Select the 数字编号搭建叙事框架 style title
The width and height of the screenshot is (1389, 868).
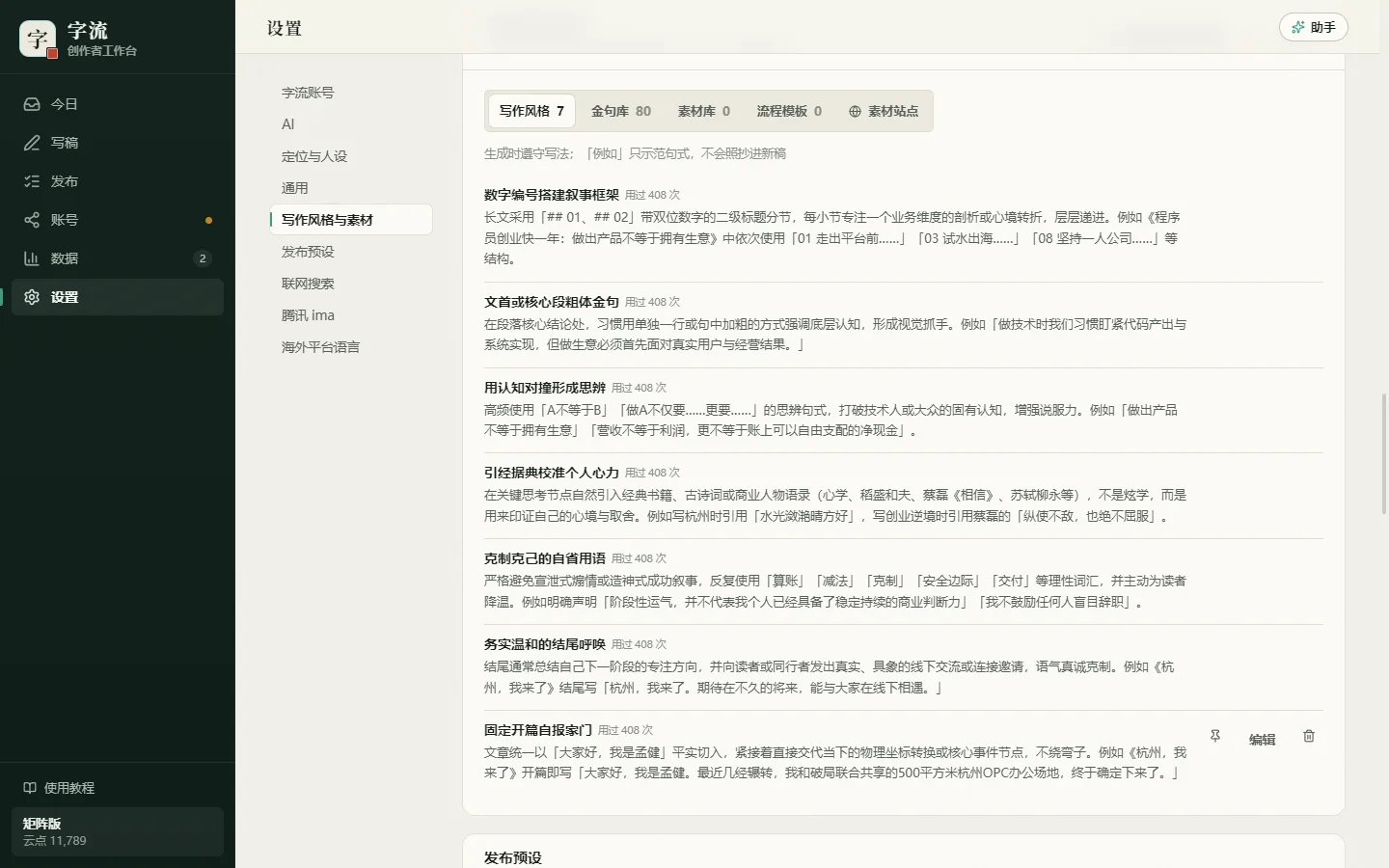[552, 195]
